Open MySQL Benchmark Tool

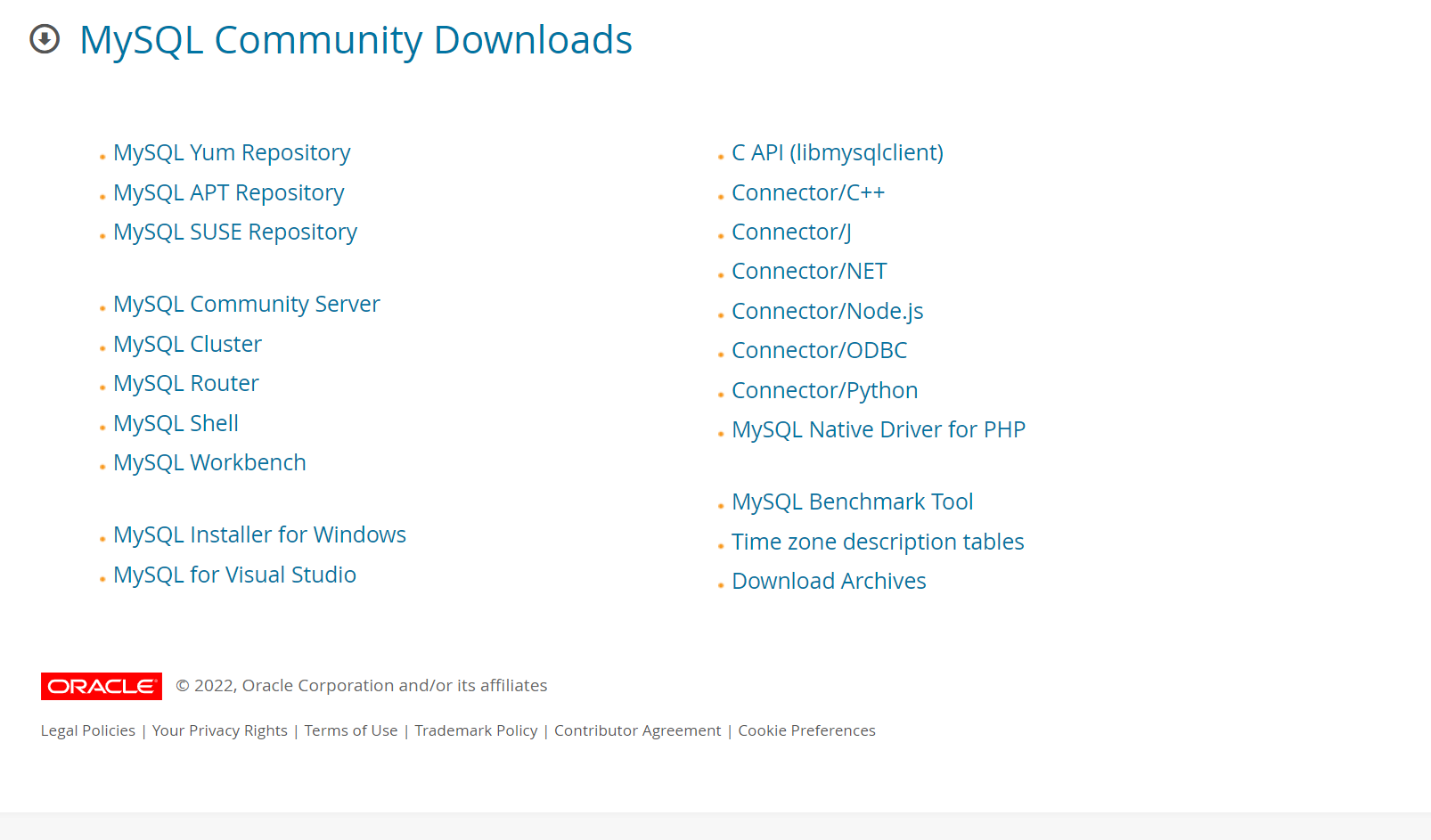coord(852,502)
